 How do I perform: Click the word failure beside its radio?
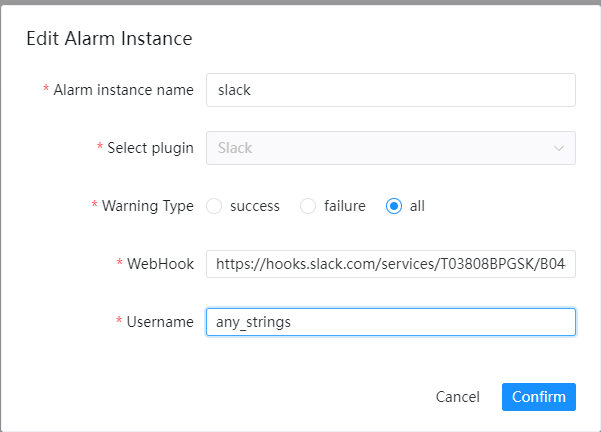point(345,206)
